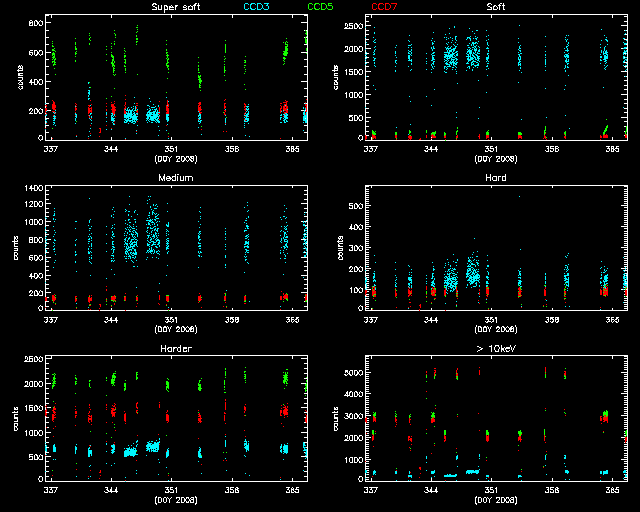Click '(DOY 2008)' label under Medium plot
Viewport: 640px width, 512px height.
(x=174, y=329)
